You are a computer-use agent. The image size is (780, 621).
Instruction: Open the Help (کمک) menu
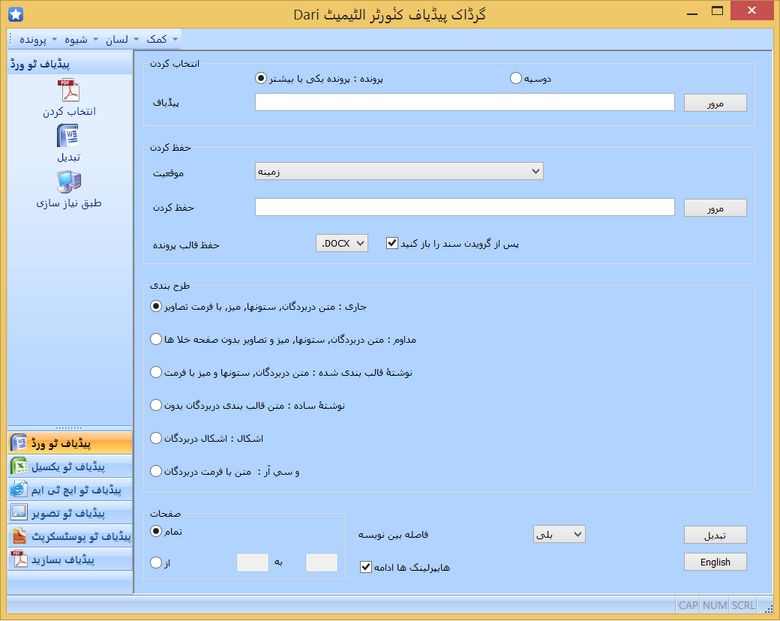(x=161, y=39)
